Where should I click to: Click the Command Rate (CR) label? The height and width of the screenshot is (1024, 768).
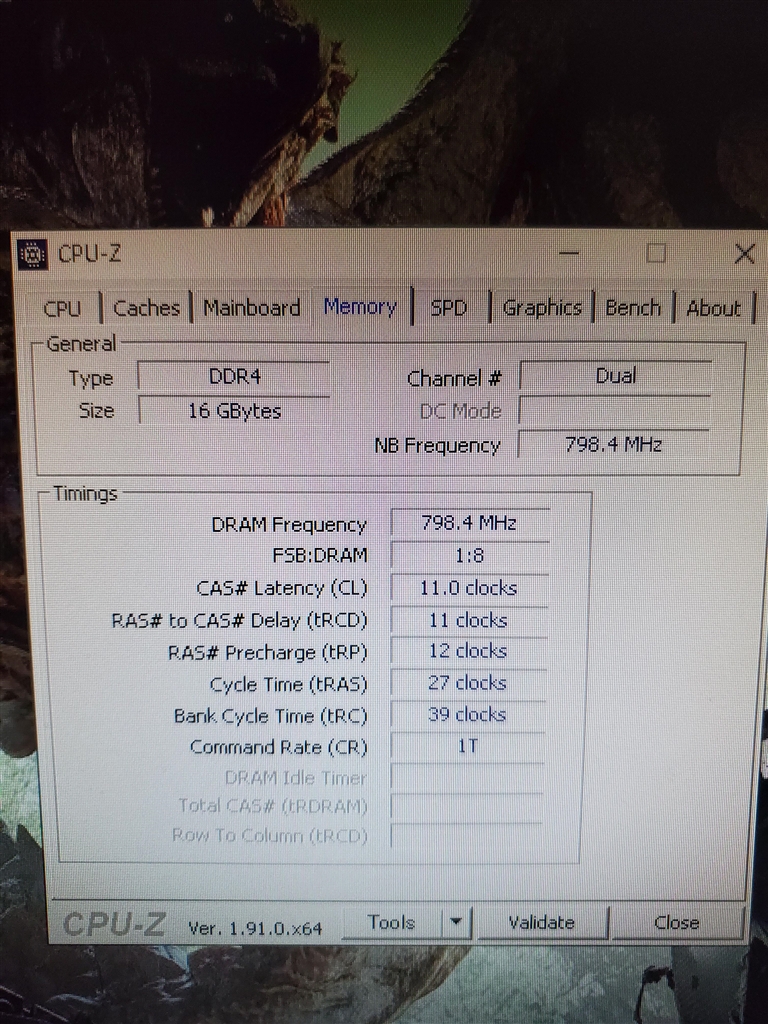(x=279, y=747)
